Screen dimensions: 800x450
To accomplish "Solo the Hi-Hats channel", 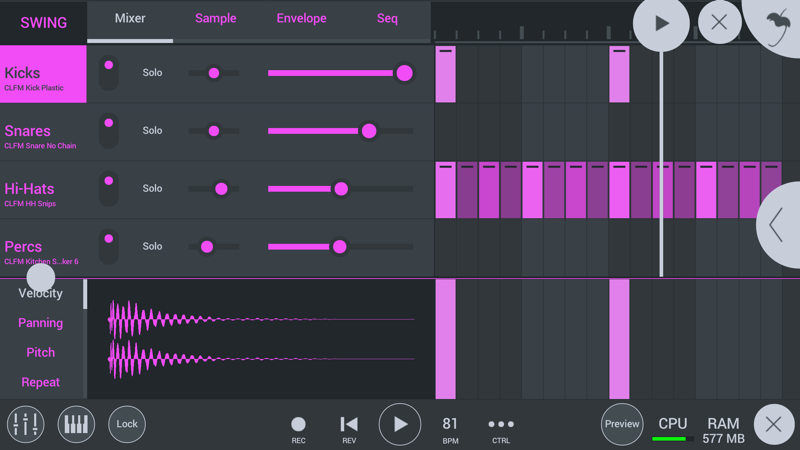I will click(x=152, y=188).
